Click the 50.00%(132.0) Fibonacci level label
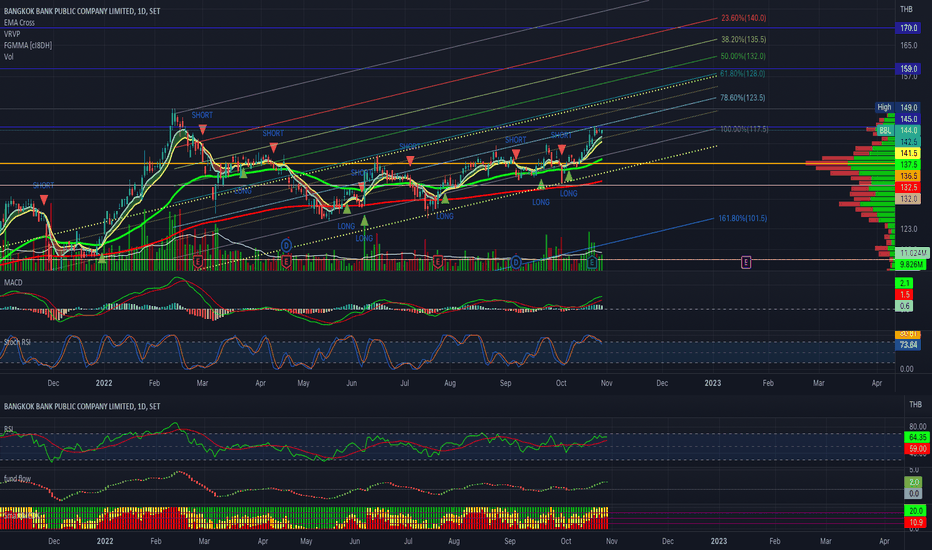Screen dimensions: 932x550 click(743, 56)
